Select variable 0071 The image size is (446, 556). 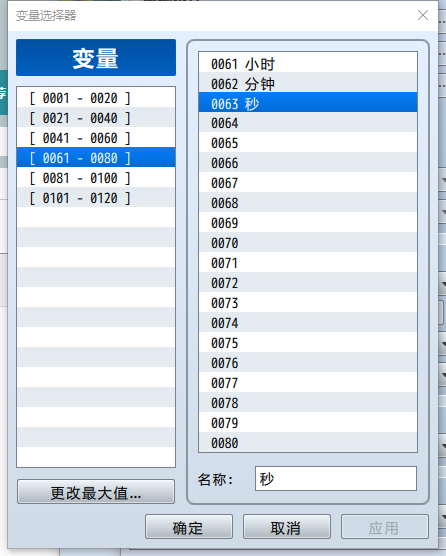308,262
